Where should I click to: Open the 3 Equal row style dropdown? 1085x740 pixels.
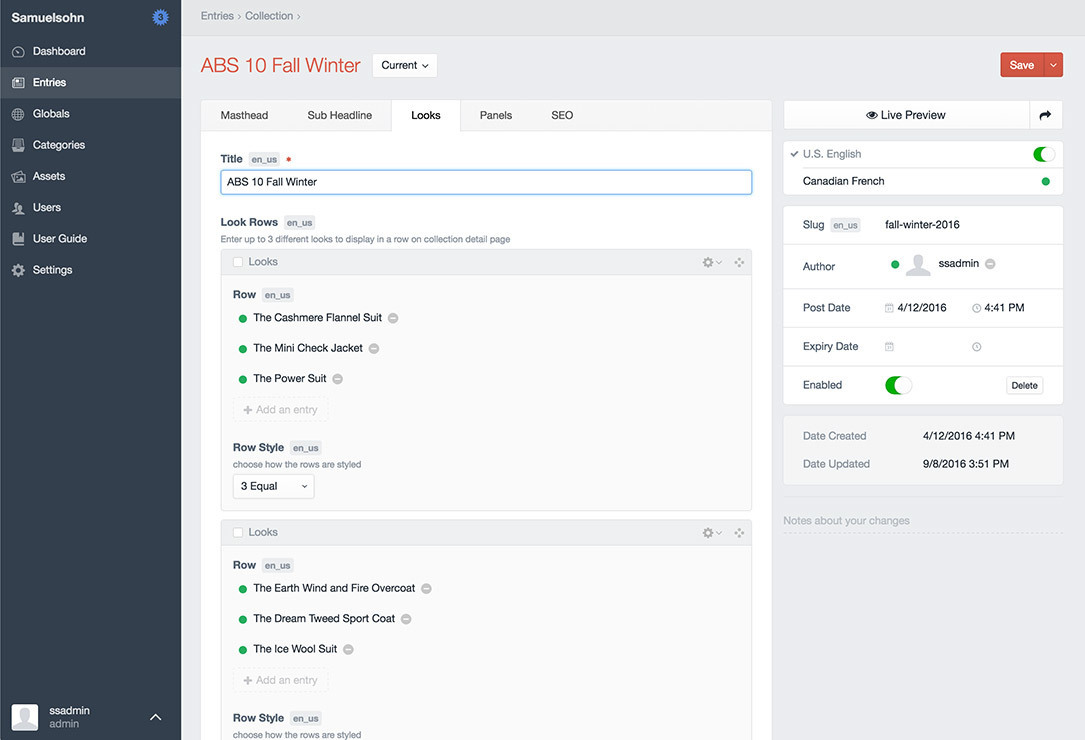coord(273,487)
